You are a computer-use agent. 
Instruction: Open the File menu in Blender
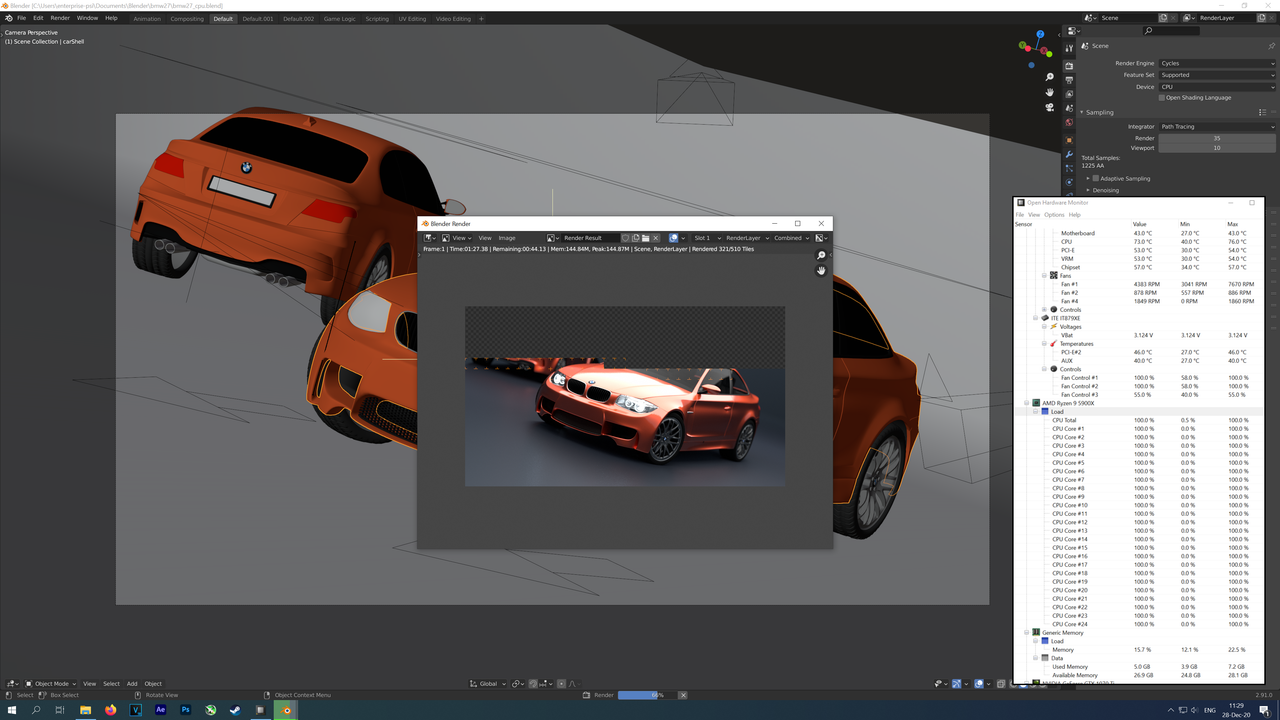pyautogui.click(x=21, y=18)
